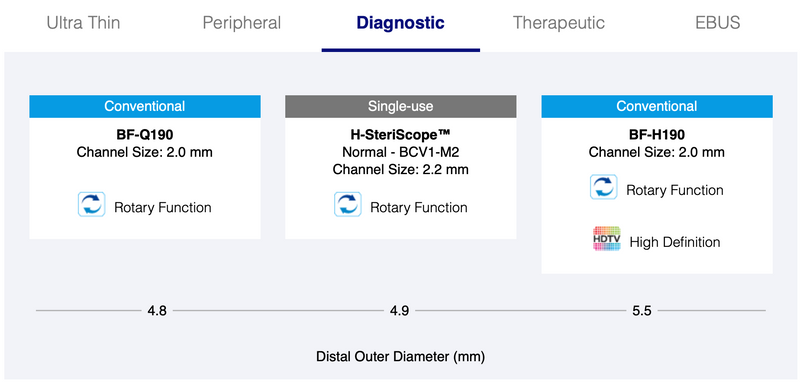
Task: Click the 'High Definition' label
Action: (x=675, y=242)
